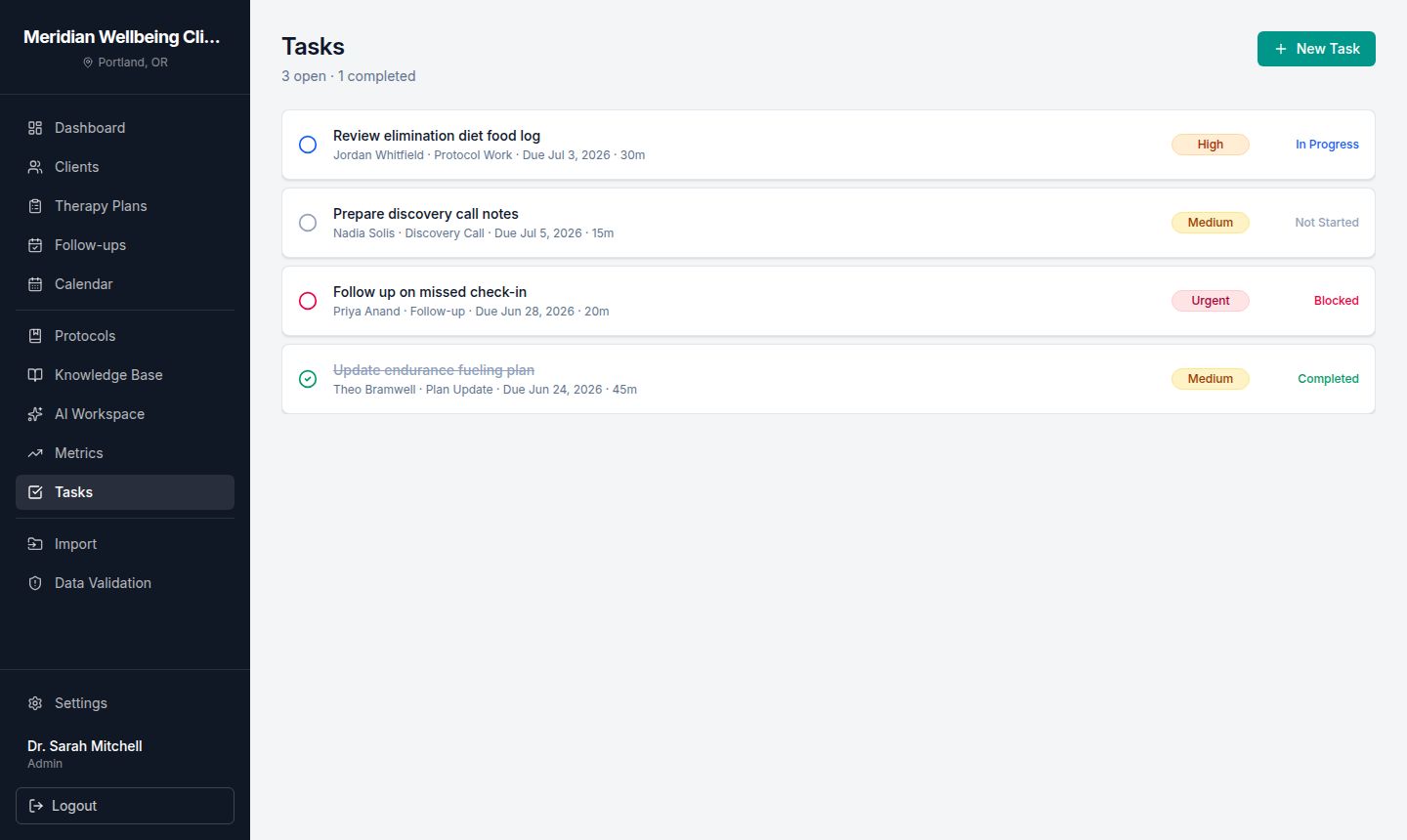Click the Logout button
The width and height of the screenshot is (1407, 840).
coord(125,806)
